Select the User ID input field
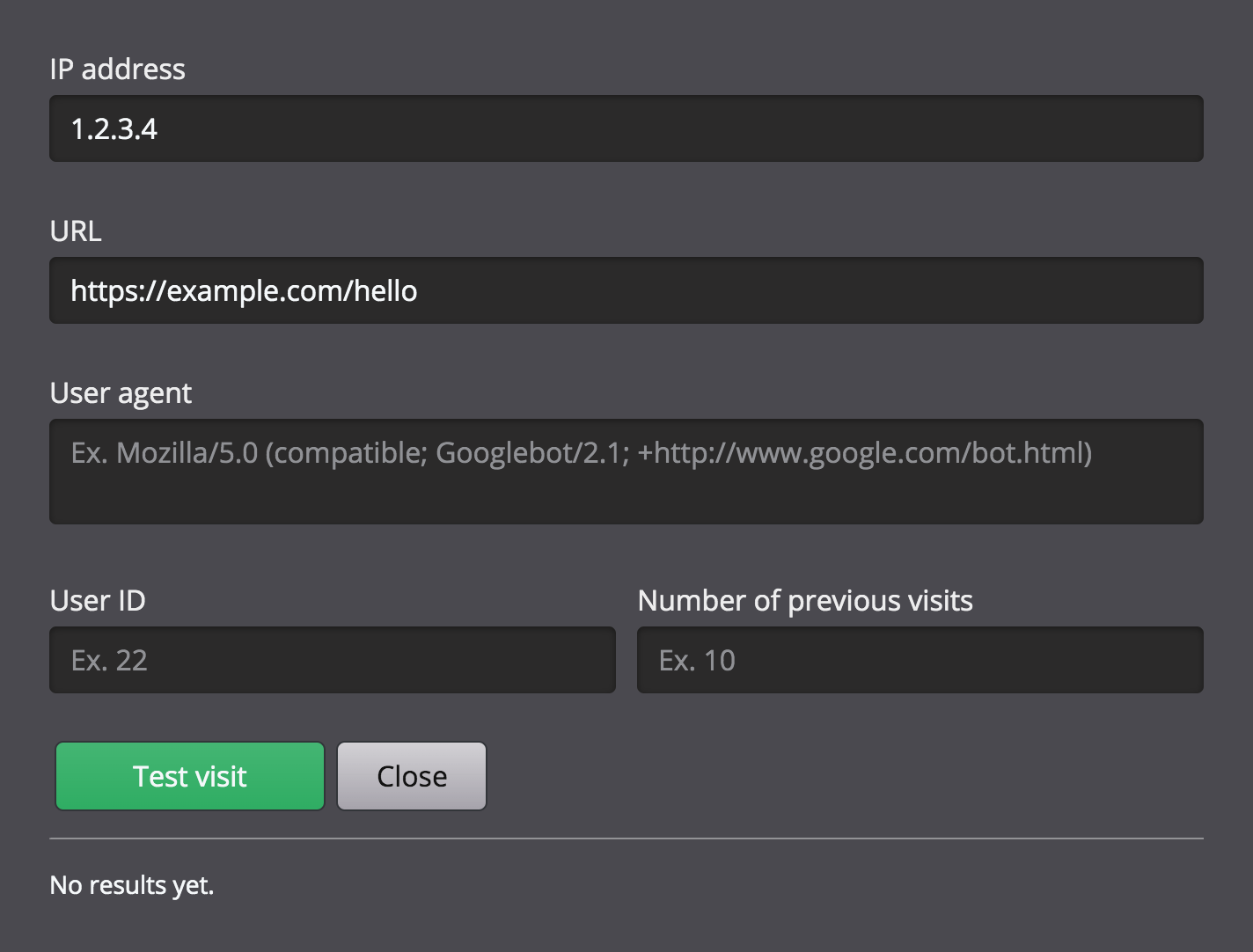The width and height of the screenshot is (1253, 952). pyautogui.click(x=333, y=660)
